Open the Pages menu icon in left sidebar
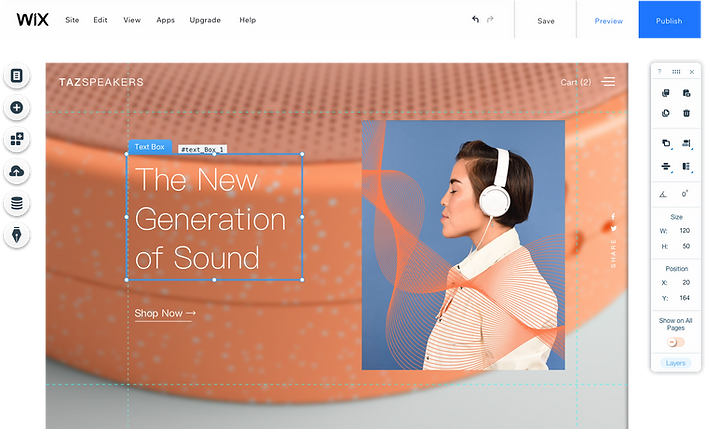This screenshot has width=706, height=429. pyautogui.click(x=17, y=76)
